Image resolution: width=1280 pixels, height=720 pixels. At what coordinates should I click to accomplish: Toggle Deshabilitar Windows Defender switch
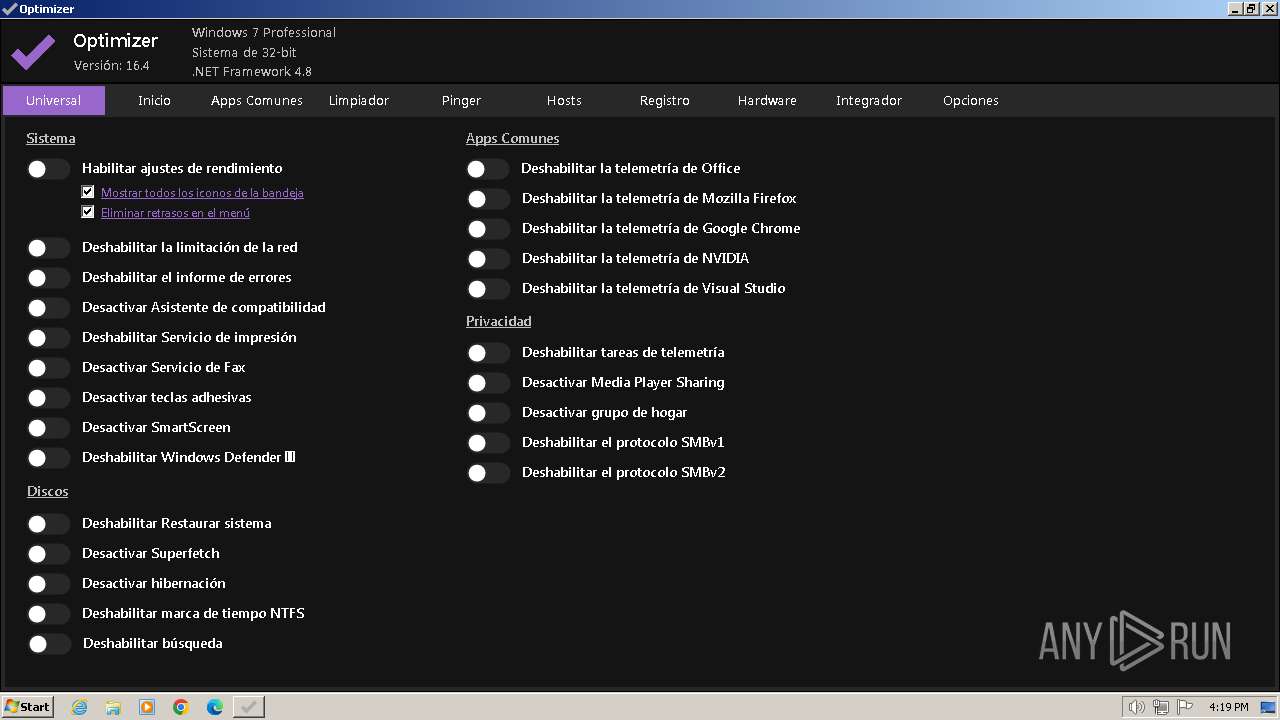[48, 458]
